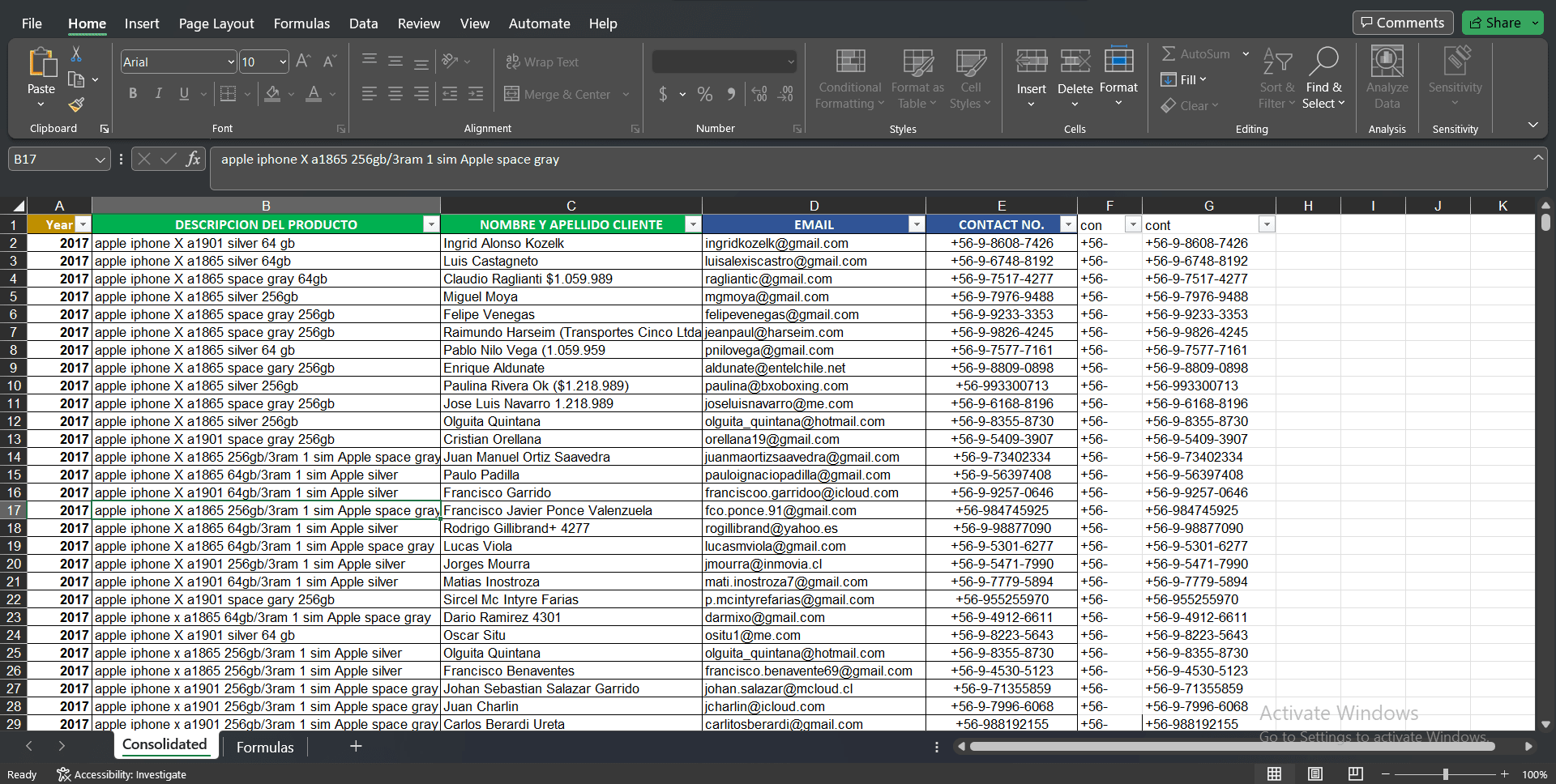Viewport: 1556px width, 784px height.
Task: Open Conditional Formatting menu
Action: 849,78
